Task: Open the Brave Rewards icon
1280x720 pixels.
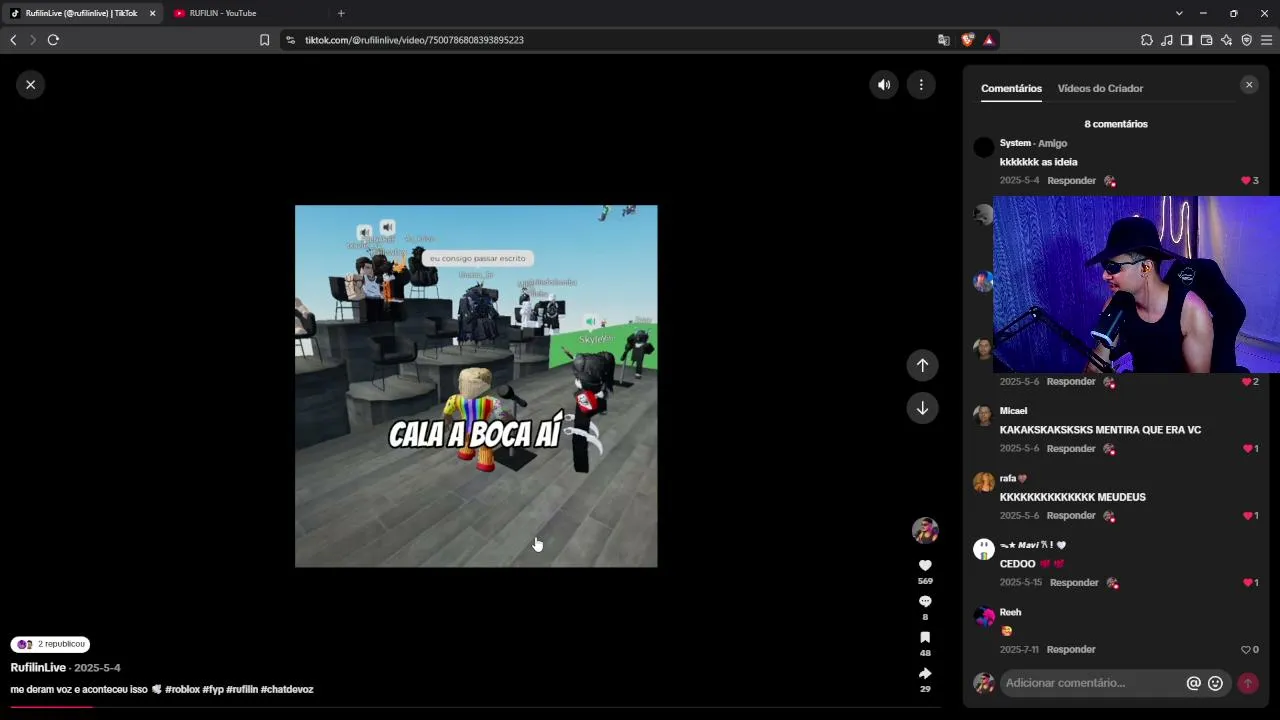Action: pos(989,40)
